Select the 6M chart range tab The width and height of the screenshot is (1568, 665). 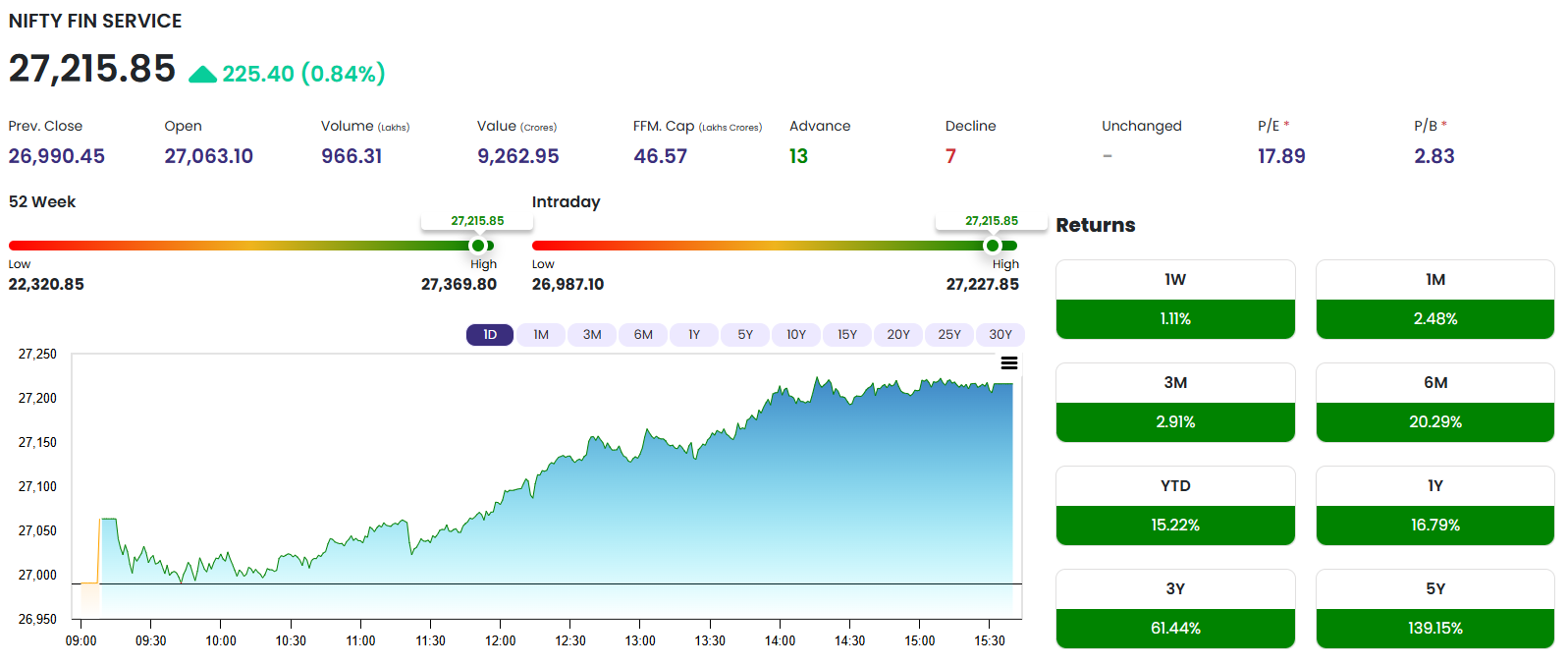pyautogui.click(x=643, y=335)
